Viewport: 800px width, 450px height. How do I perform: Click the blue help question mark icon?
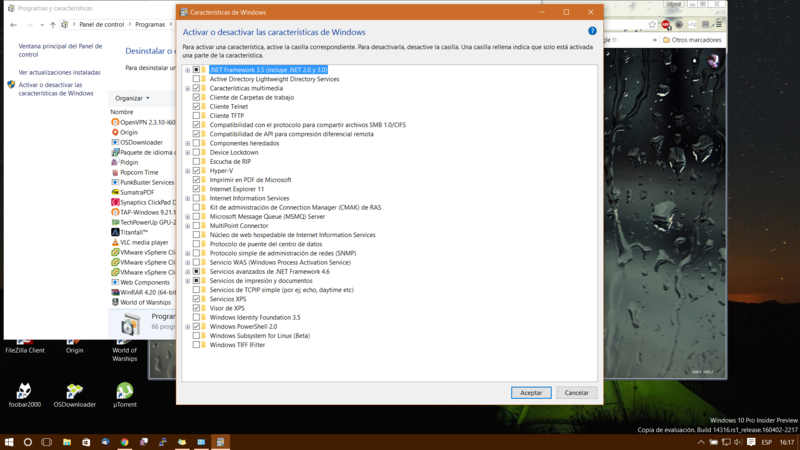point(592,32)
